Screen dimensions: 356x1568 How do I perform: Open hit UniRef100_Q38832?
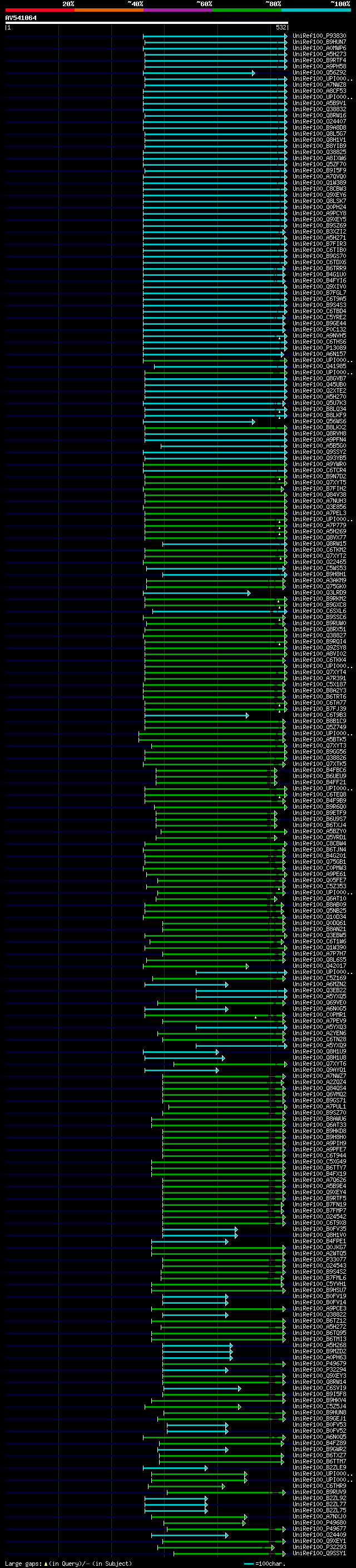(x=319, y=110)
